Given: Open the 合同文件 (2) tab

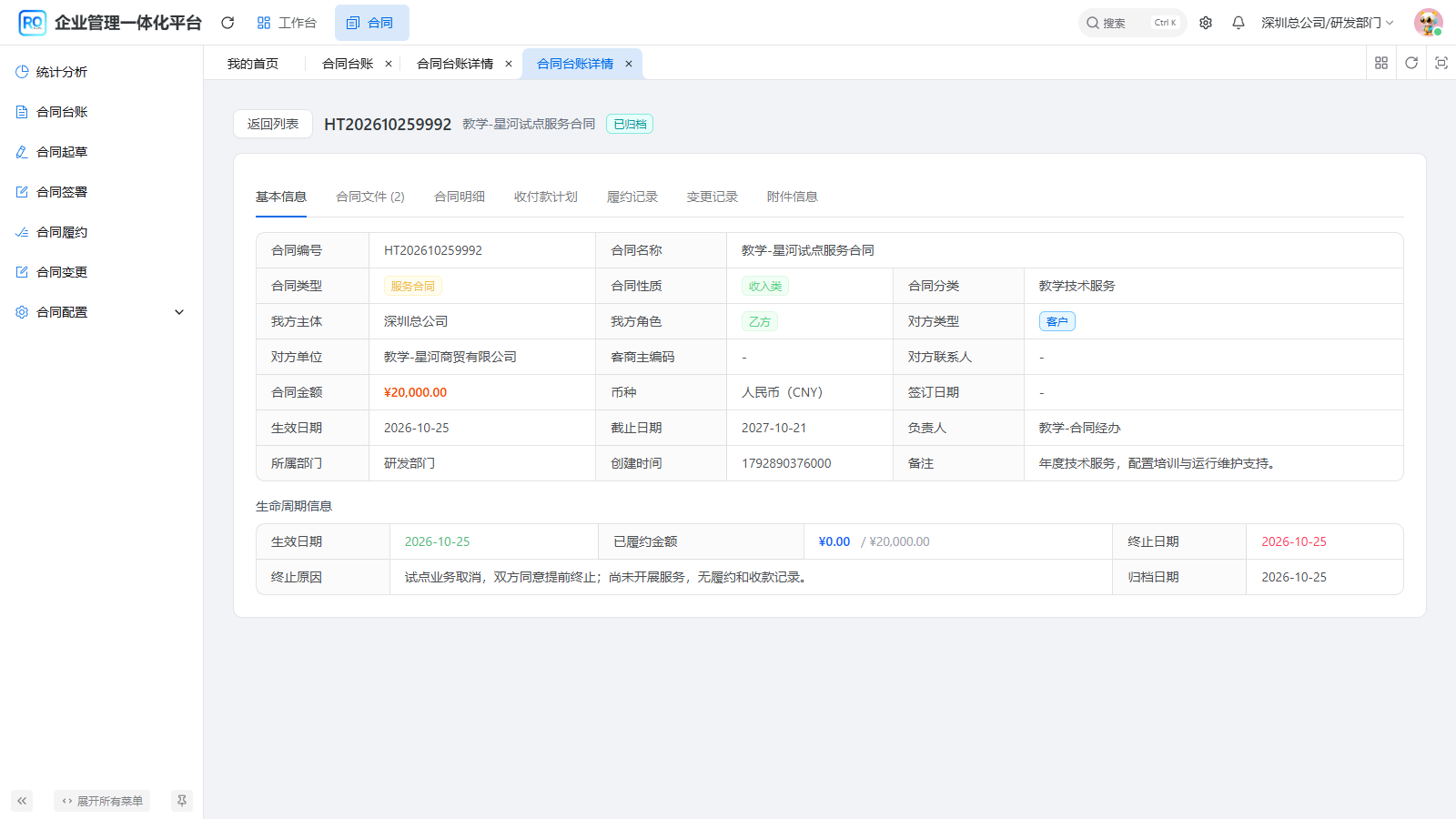Looking at the screenshot, I should click(x=370, y=197).
